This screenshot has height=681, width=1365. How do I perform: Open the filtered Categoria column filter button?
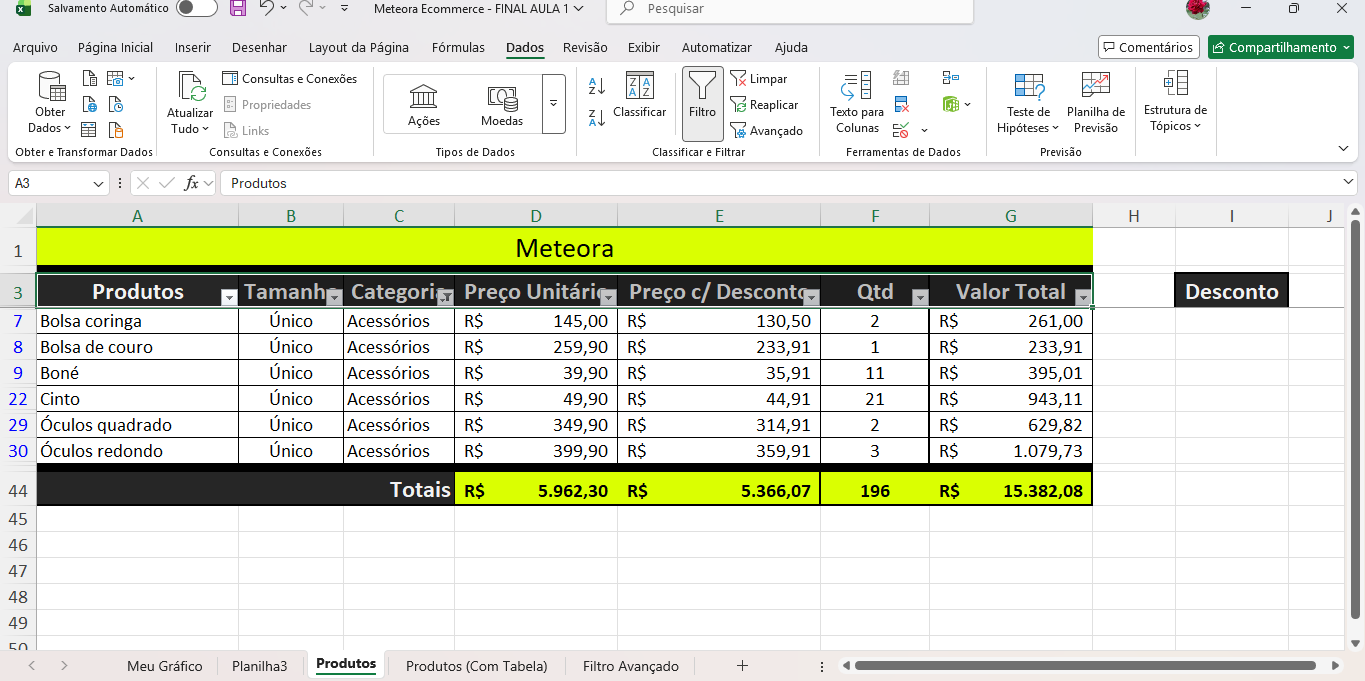pyautogui.click(x=444, y=297)
